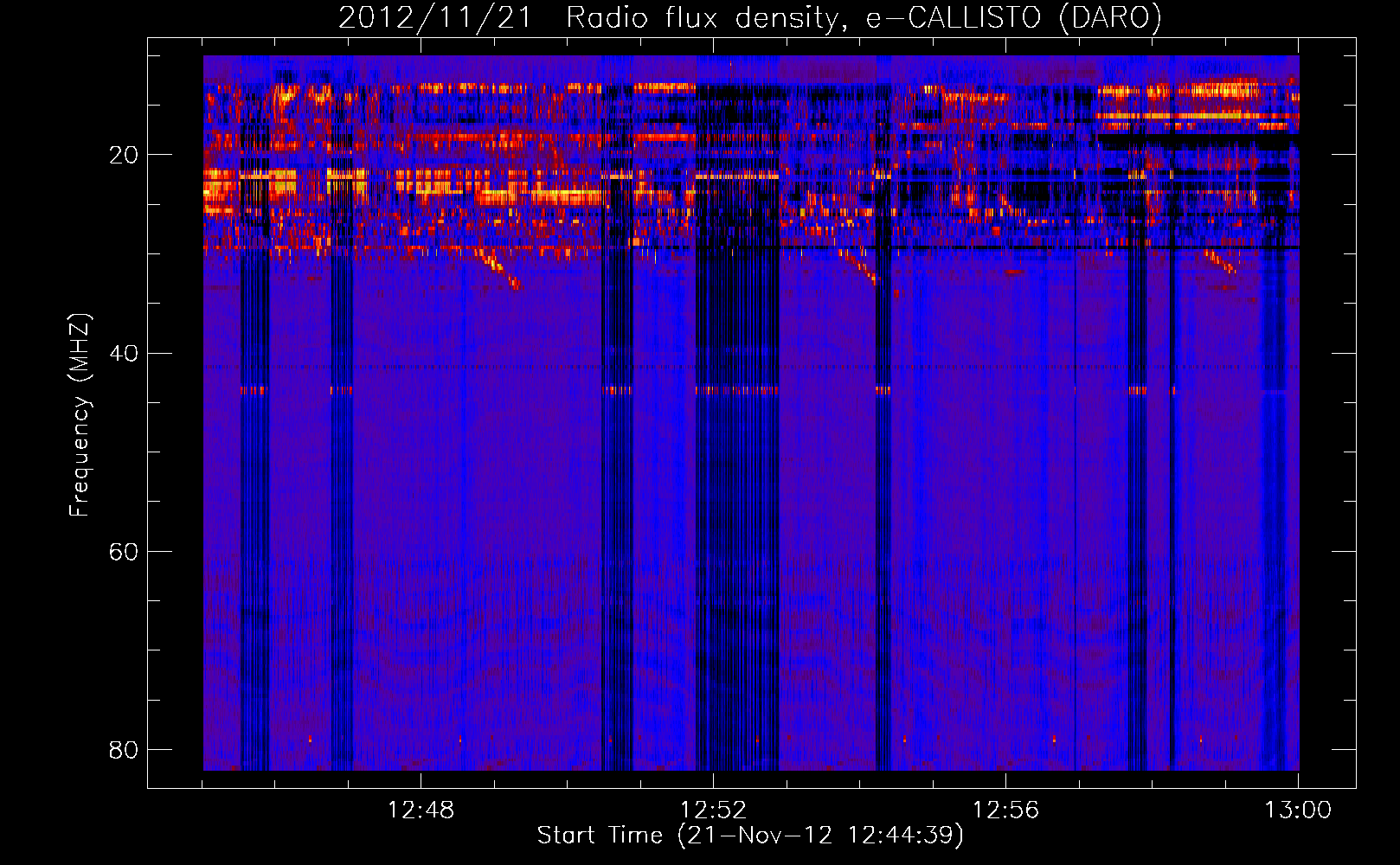Click the time tick label "12:56"
Screen dimensions: 1400x865
point(1005,811)
